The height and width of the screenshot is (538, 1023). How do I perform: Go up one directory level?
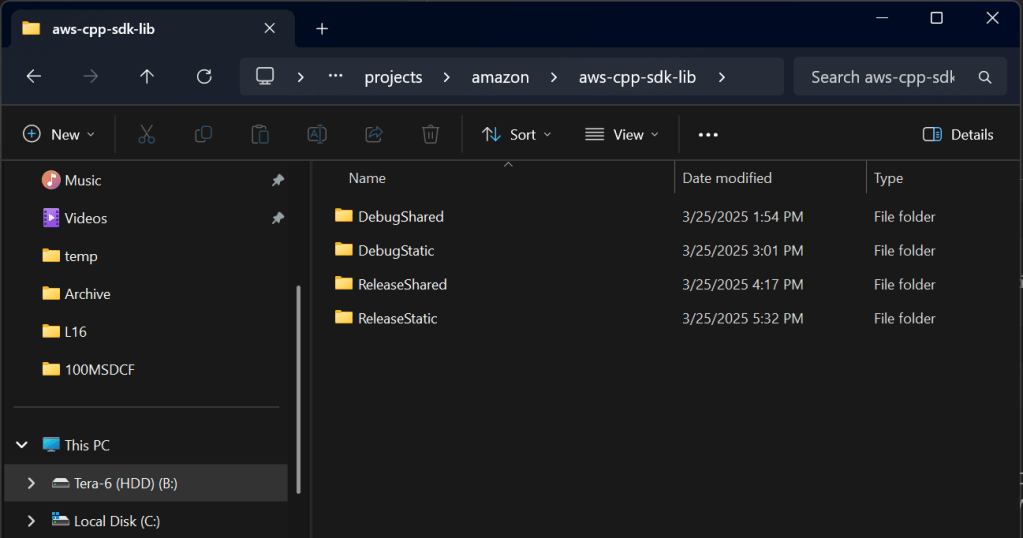147,77
